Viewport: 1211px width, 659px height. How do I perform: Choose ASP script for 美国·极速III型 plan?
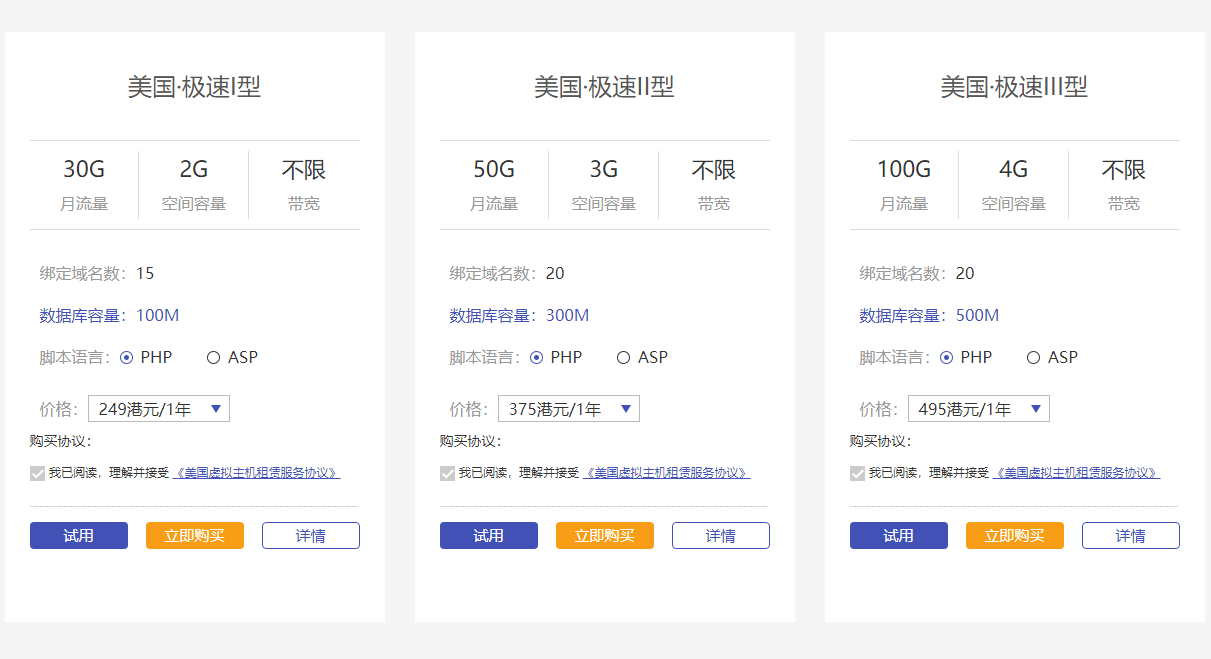point(1033,358)
